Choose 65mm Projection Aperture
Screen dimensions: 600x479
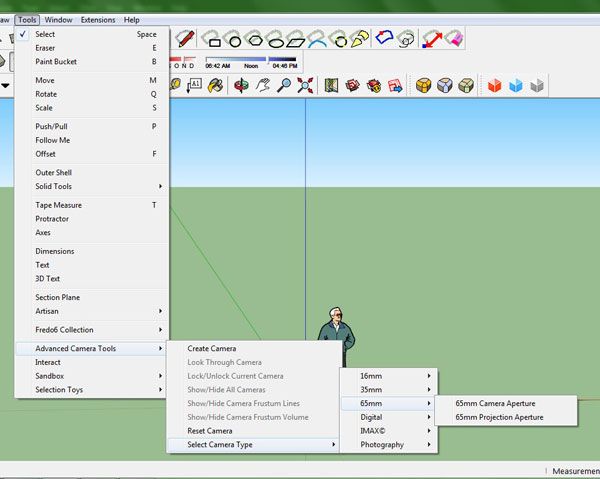(x=499, y=417)
